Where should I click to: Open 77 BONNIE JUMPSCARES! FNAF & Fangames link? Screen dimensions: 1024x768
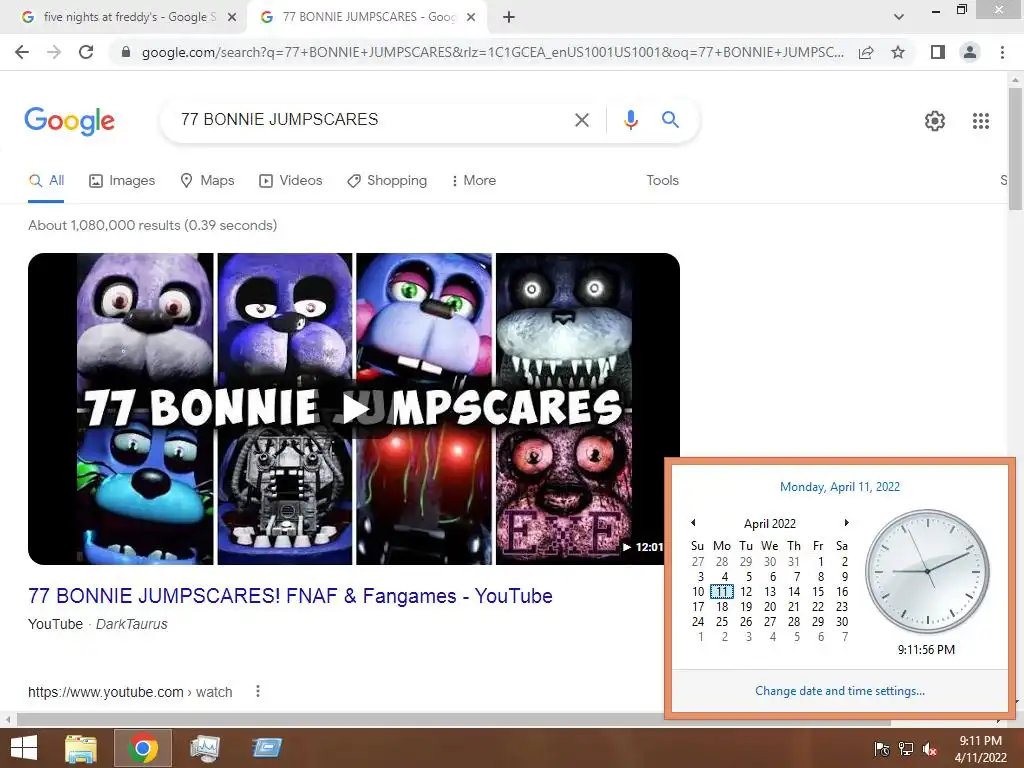coord(290,596)
